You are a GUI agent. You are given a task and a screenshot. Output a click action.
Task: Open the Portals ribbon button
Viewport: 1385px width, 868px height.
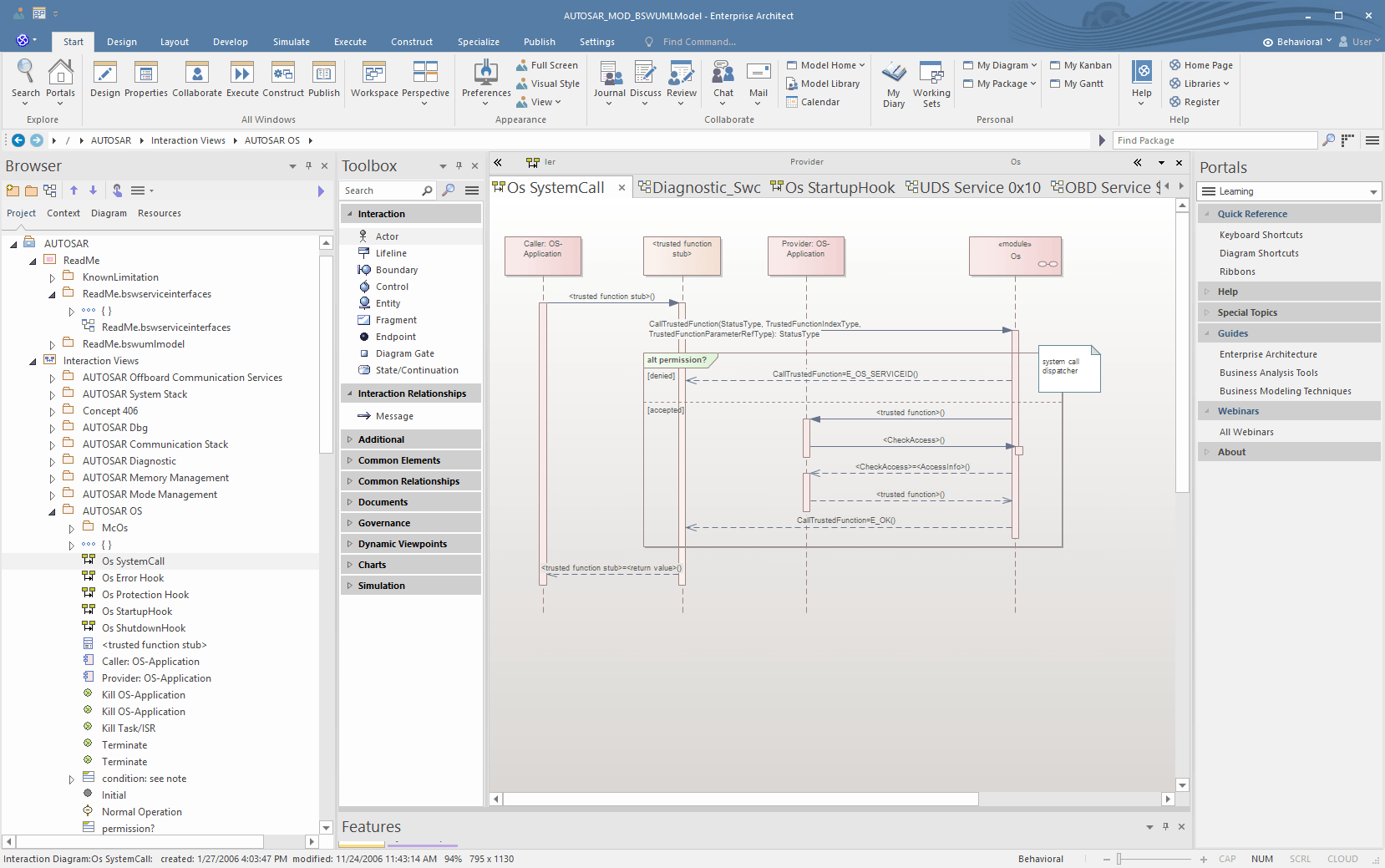60,82
